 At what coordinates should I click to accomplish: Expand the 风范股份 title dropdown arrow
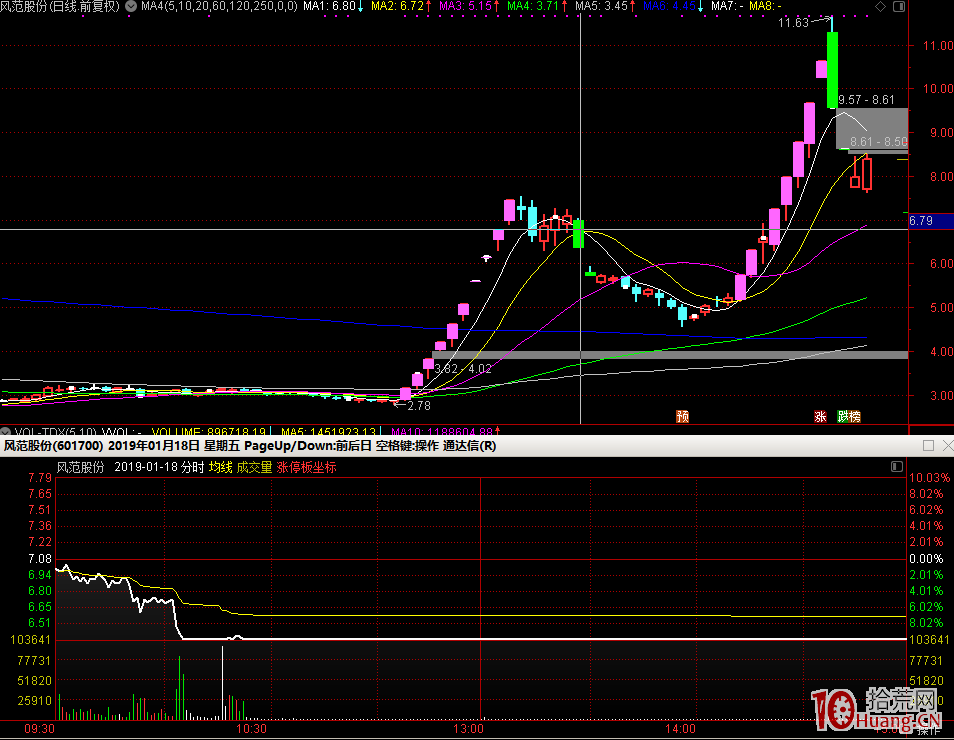pos(130,6)
